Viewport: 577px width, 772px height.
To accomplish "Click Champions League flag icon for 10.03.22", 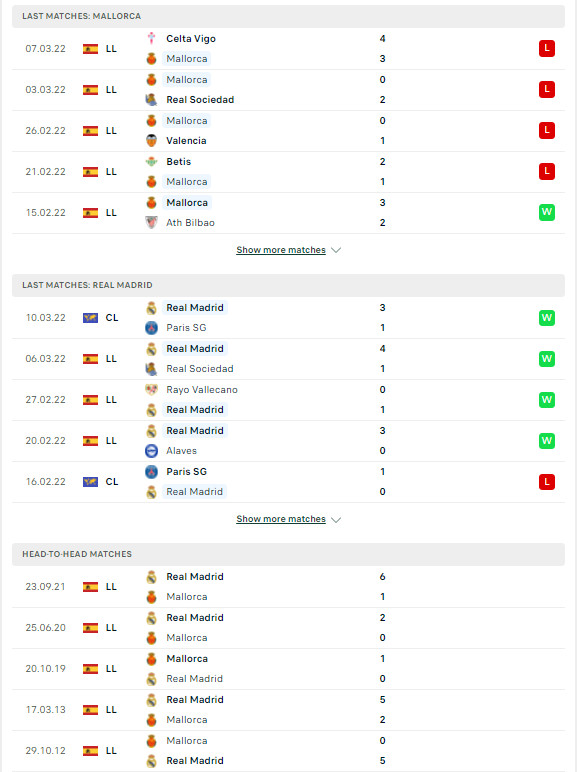I will [90, 318].
